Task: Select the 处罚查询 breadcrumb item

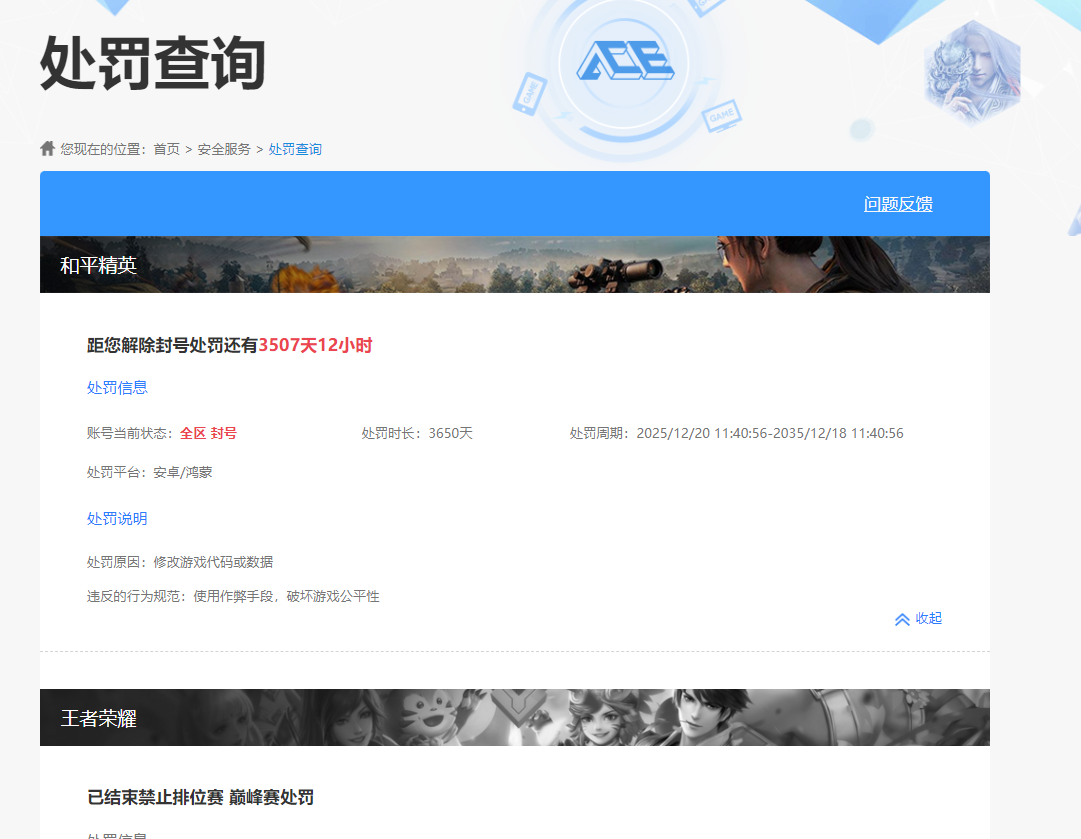Action: 295,149
